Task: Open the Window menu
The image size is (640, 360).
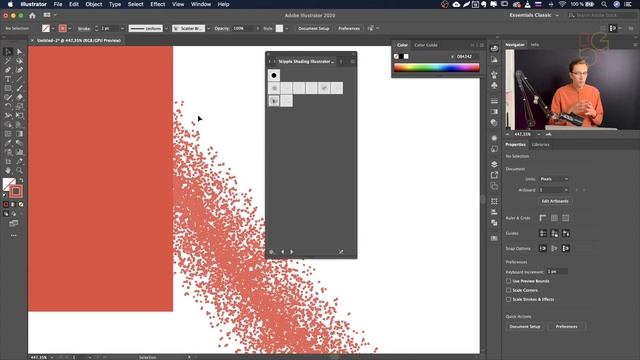Action: click(x=201, y=4)
